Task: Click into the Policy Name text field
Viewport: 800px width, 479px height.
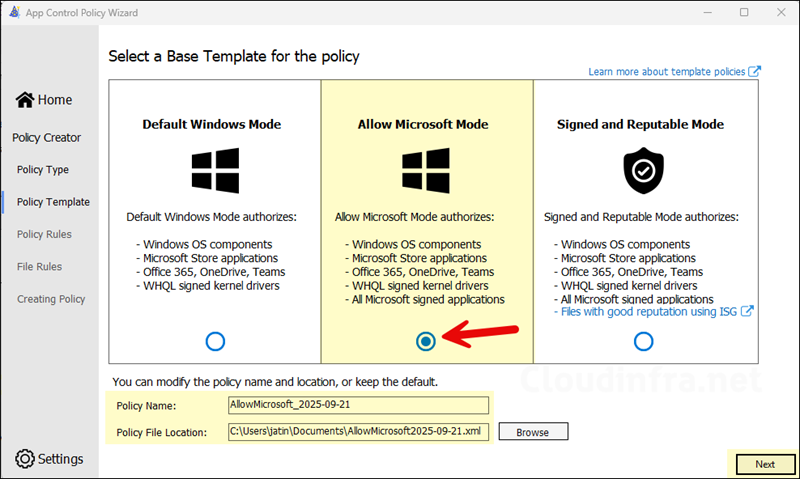Action: click(358, 405)
